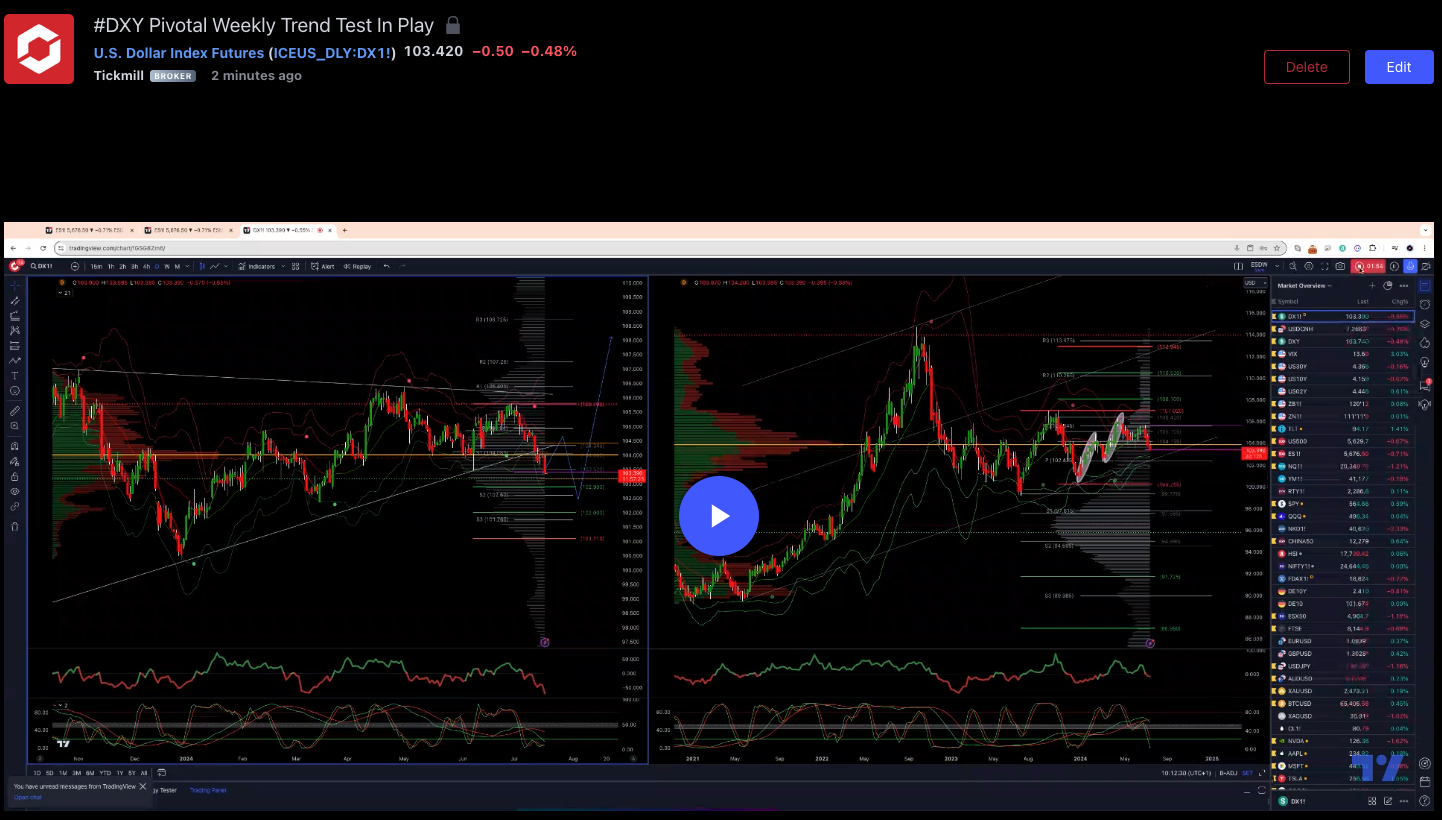The width and height of the screenshot is (1442, 820).
Task: Click the Alert button in chart toolbar
Action: [x=322, y=266]
